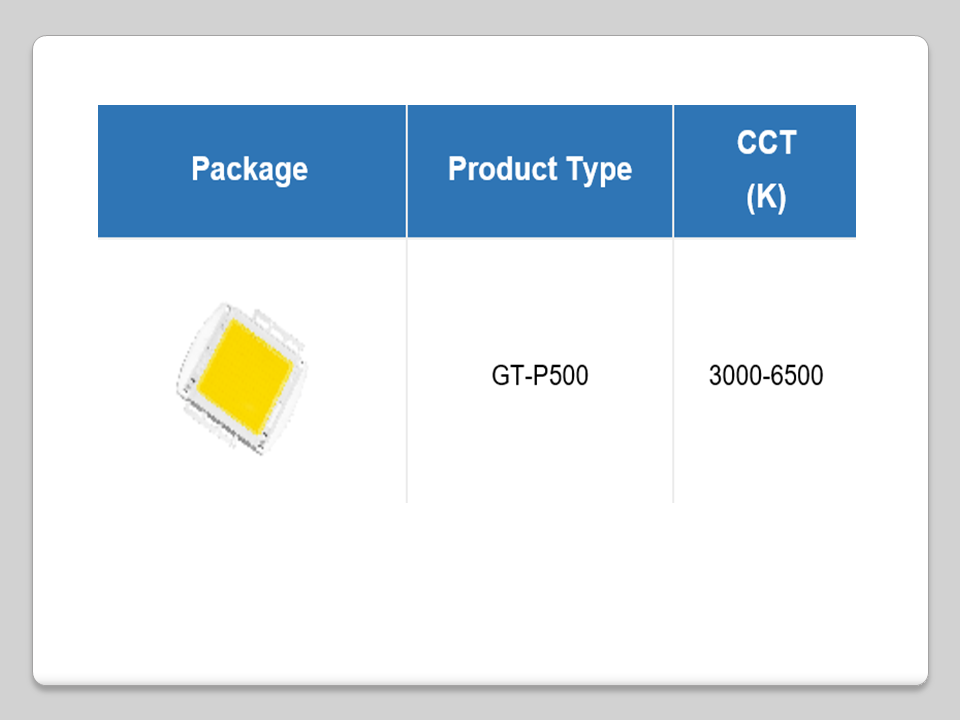Click the LED chip package image

(x=243, y=375)
